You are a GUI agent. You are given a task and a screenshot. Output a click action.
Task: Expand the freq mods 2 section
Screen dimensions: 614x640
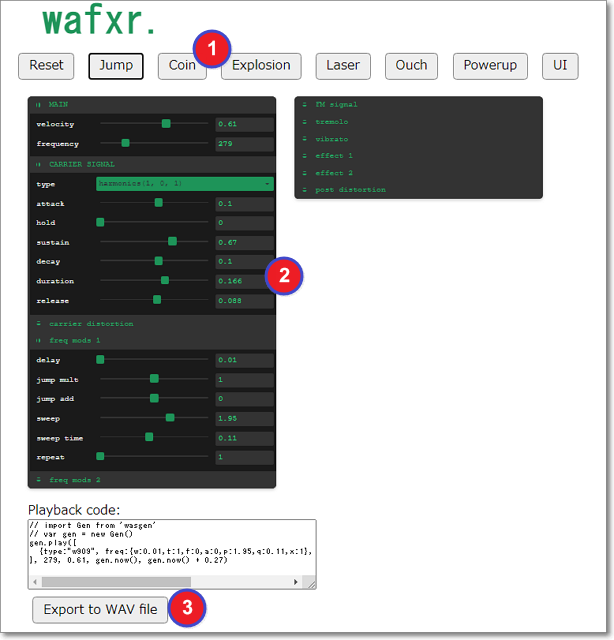coord(74,481)
